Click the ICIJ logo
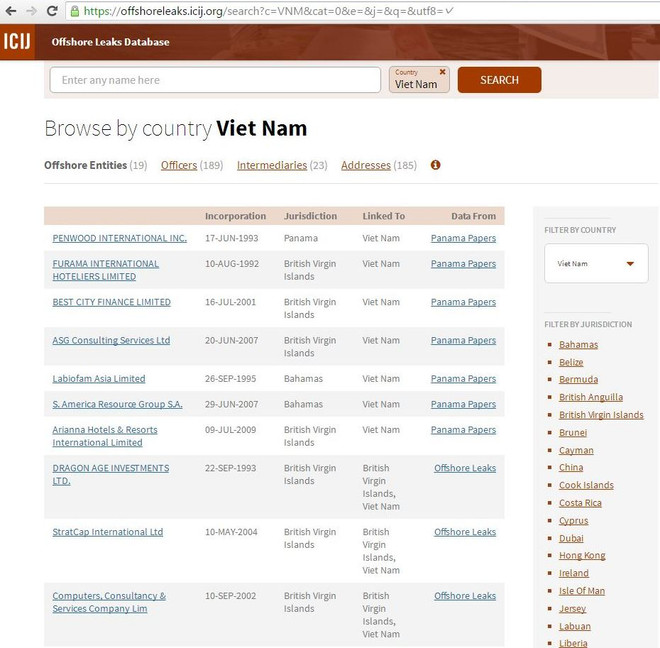The height and width of the screenshot is (648, 660). (x=17, y=42)
